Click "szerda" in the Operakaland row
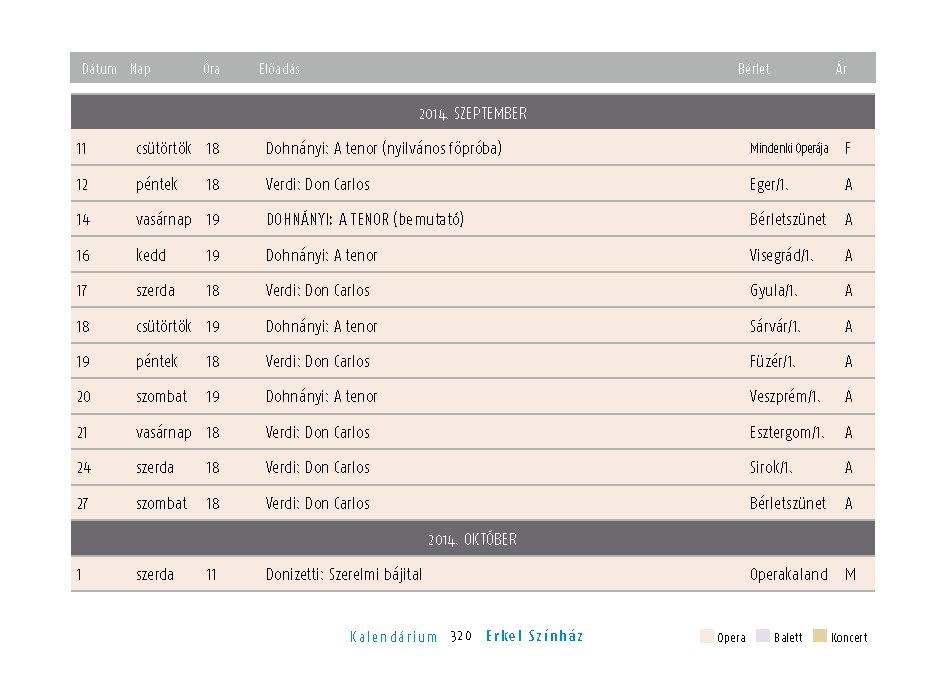Viewport: 945px width, 680px height. click(x=155, y=575)
